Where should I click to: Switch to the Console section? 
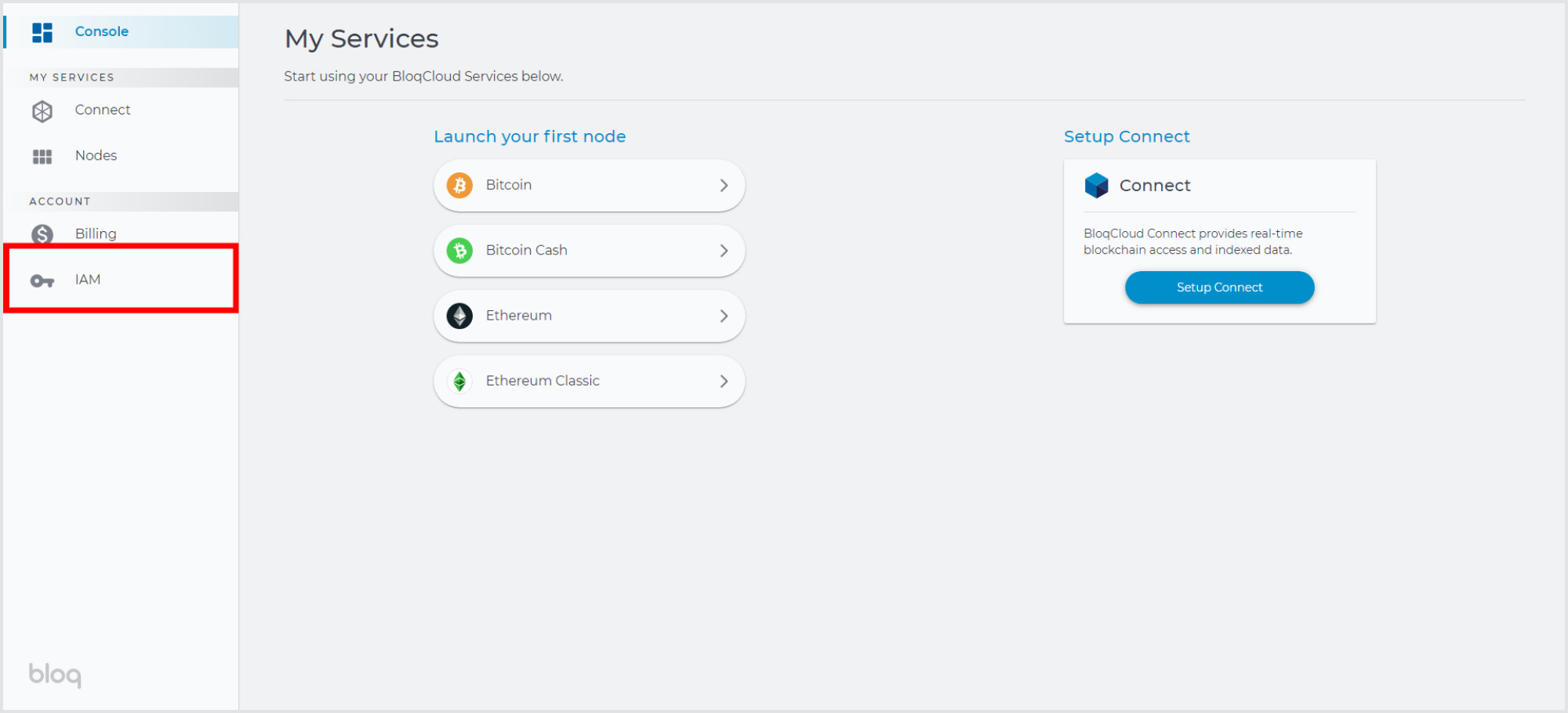[101, 31]
